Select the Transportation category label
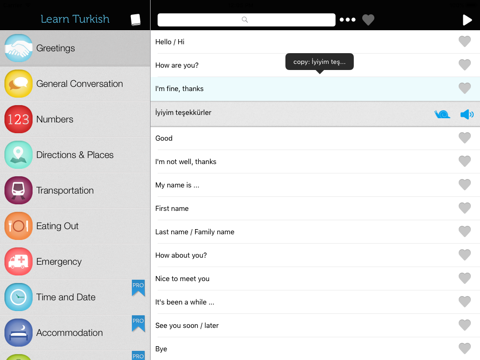480x360 pixels. (65, 190)
